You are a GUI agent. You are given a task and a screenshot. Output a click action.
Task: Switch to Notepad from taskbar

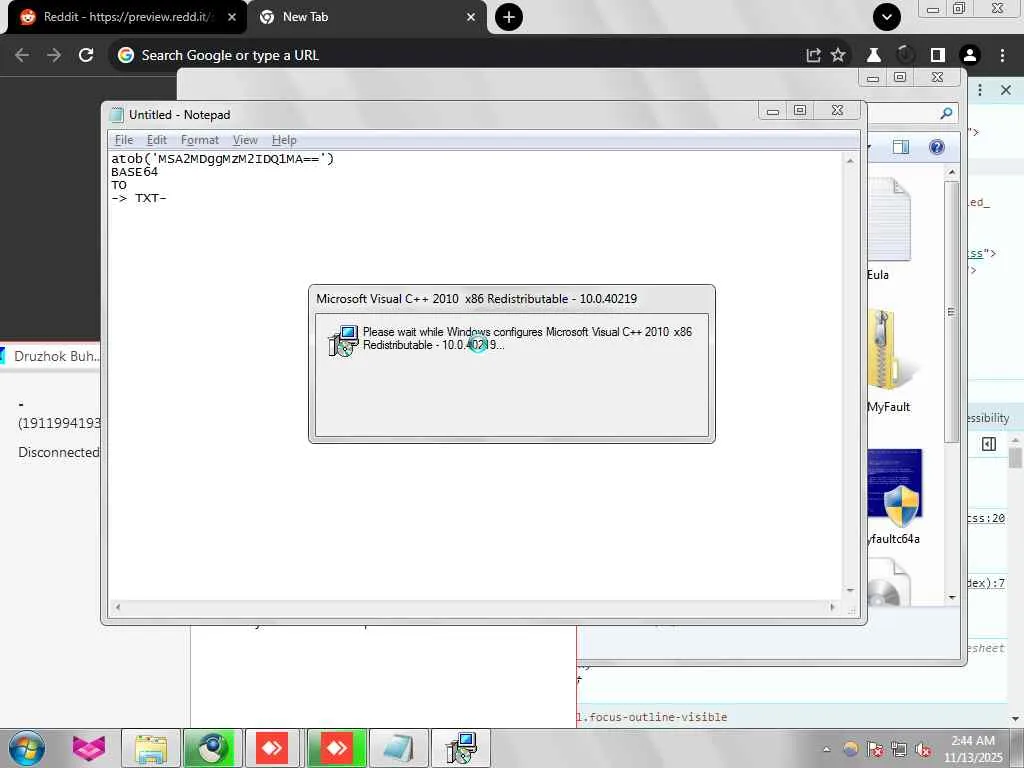(x=398, y=748)
